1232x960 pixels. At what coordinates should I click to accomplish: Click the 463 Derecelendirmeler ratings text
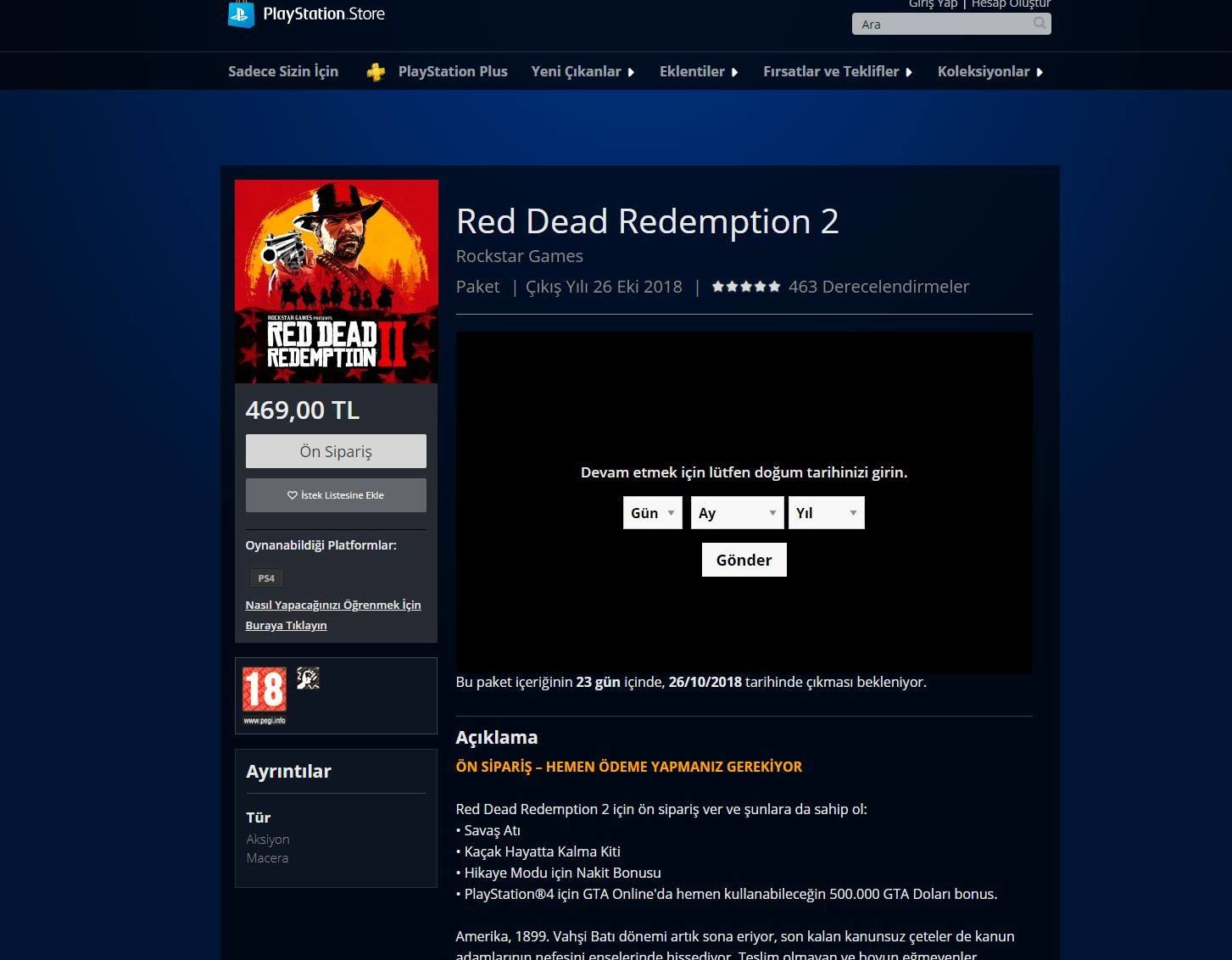(878, 287)
